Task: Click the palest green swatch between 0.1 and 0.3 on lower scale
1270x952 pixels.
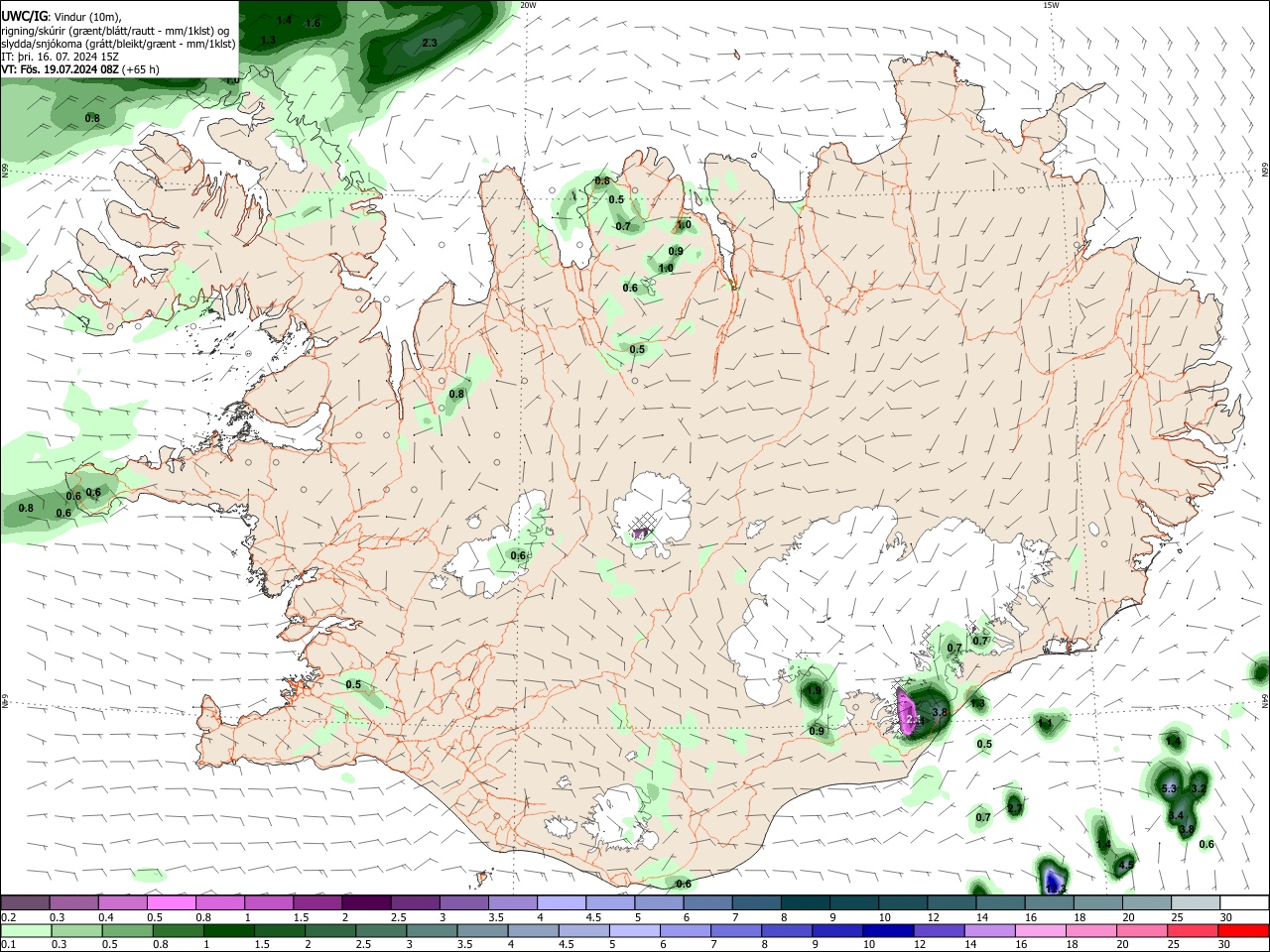Action: tap(25, 931)
